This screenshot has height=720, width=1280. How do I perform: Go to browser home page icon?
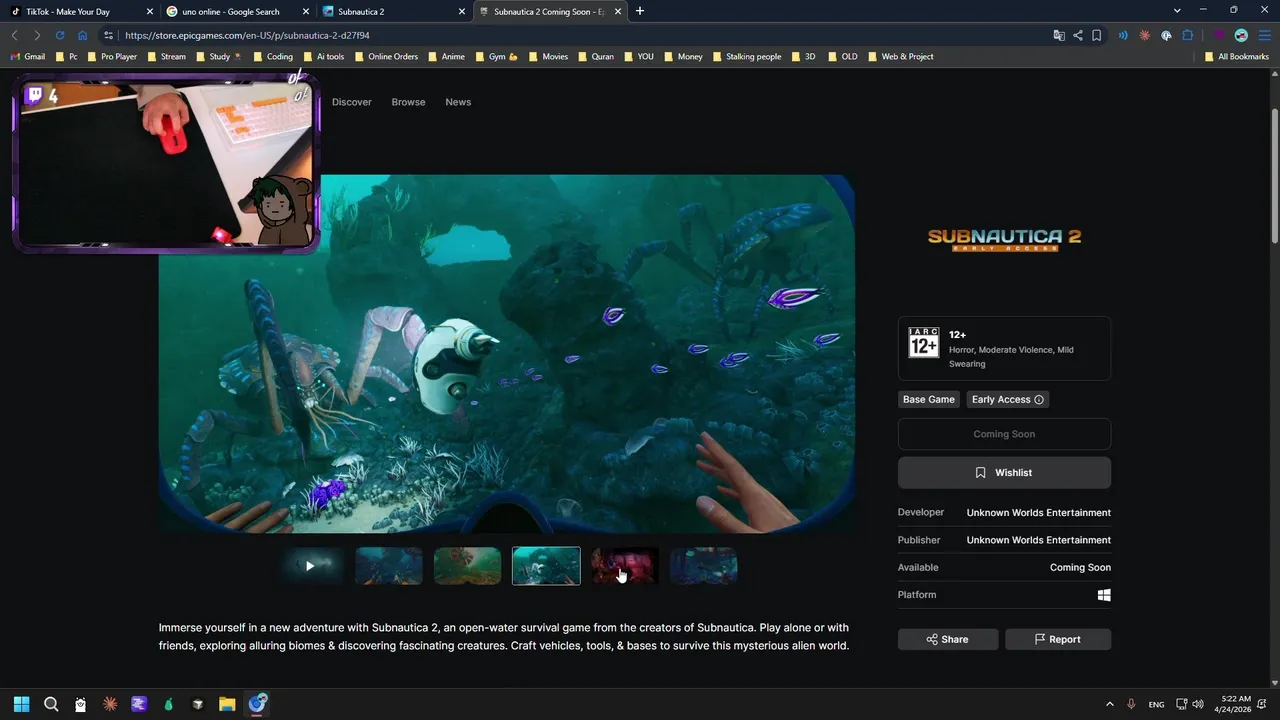(83, 35)
